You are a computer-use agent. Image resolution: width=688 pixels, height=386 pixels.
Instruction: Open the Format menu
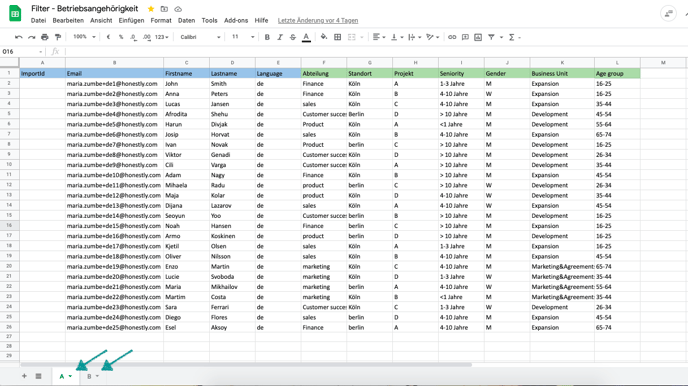click(161, 21)
